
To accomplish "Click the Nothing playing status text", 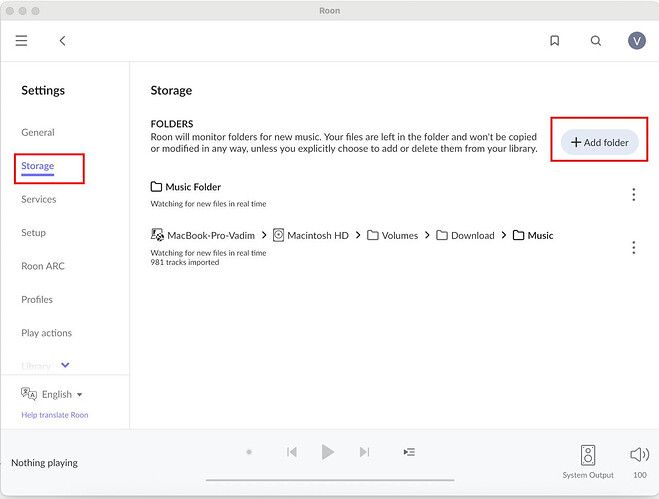I will [45, 463].
